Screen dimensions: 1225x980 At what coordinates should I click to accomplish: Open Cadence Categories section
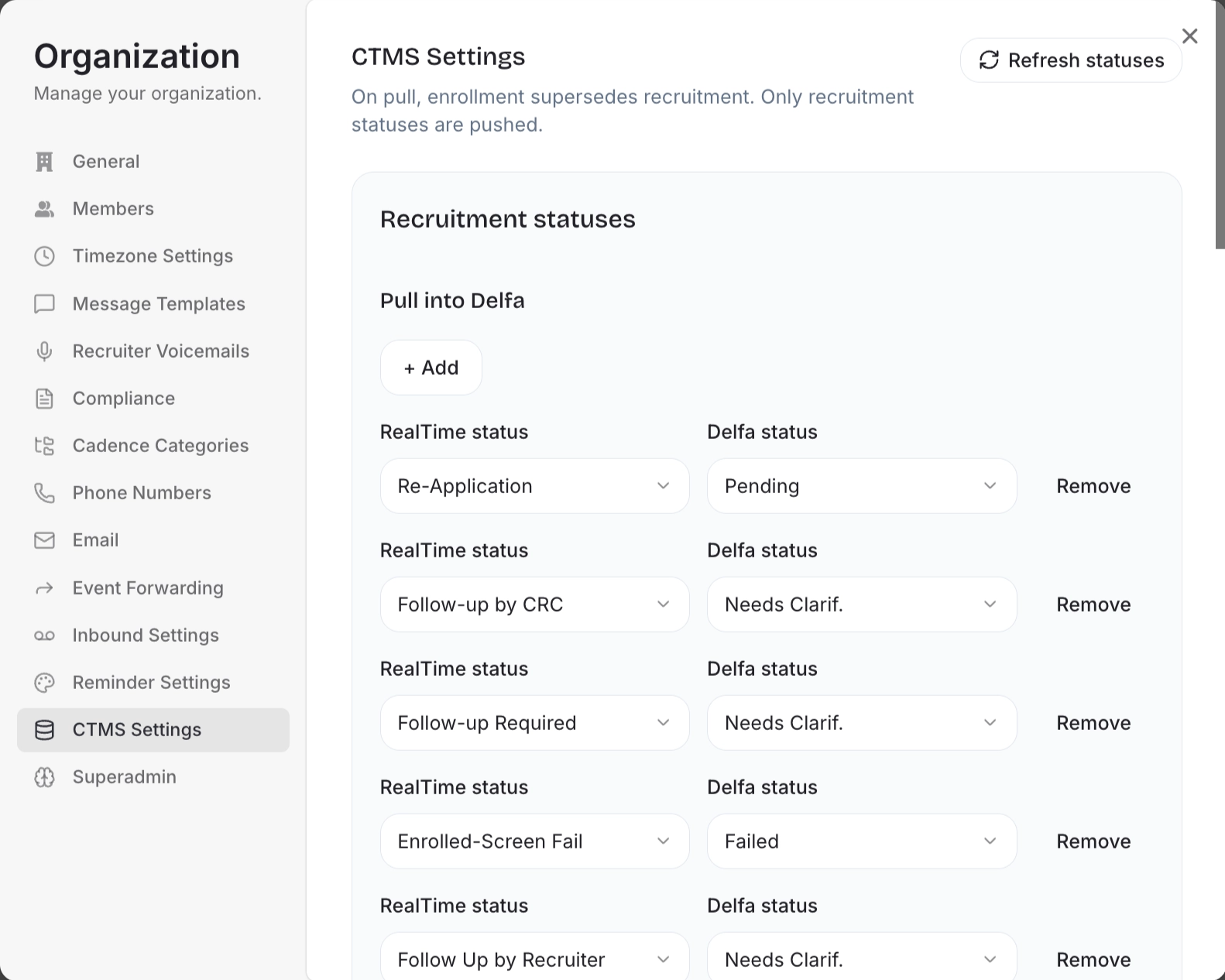pyautogui.click(x=153, y=446)
